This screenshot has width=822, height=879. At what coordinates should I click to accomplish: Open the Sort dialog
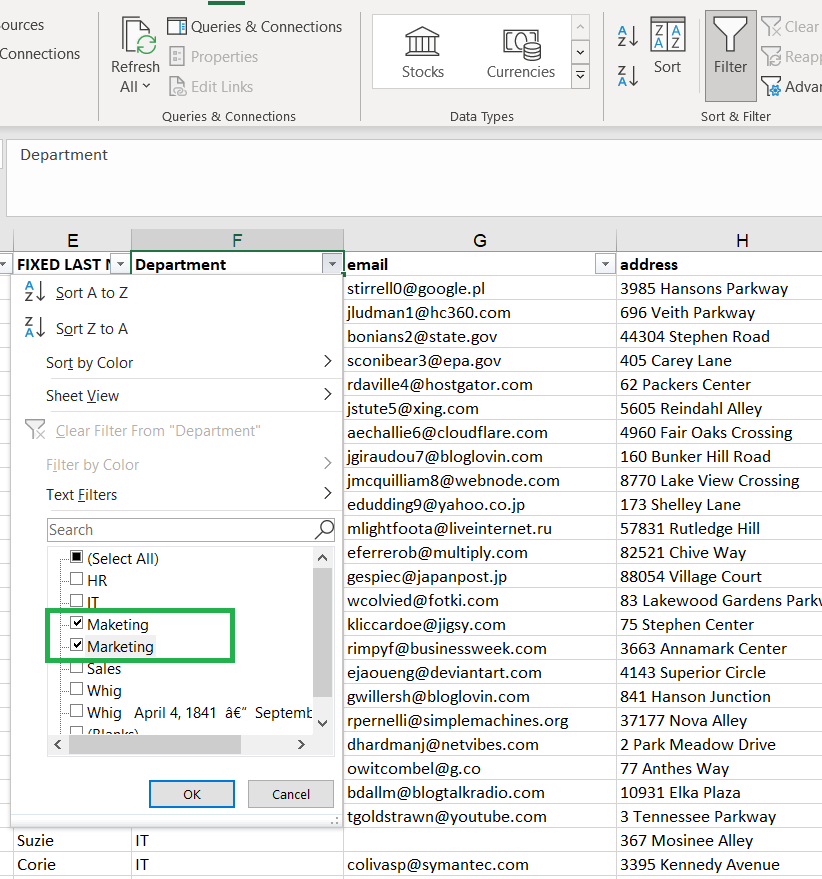point(667,46)
